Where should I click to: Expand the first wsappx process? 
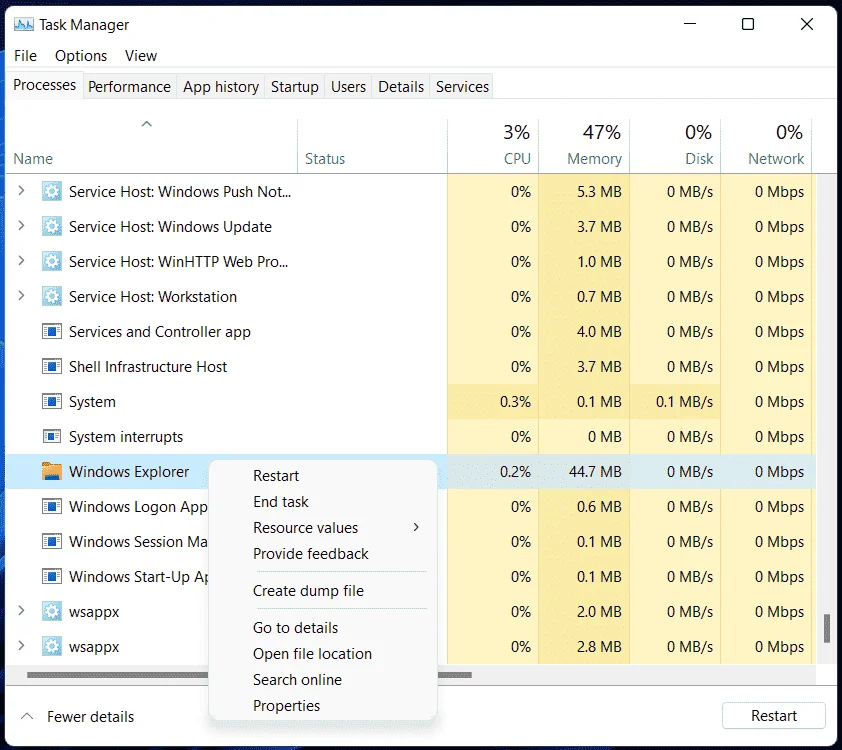click(x=21, y=610)
